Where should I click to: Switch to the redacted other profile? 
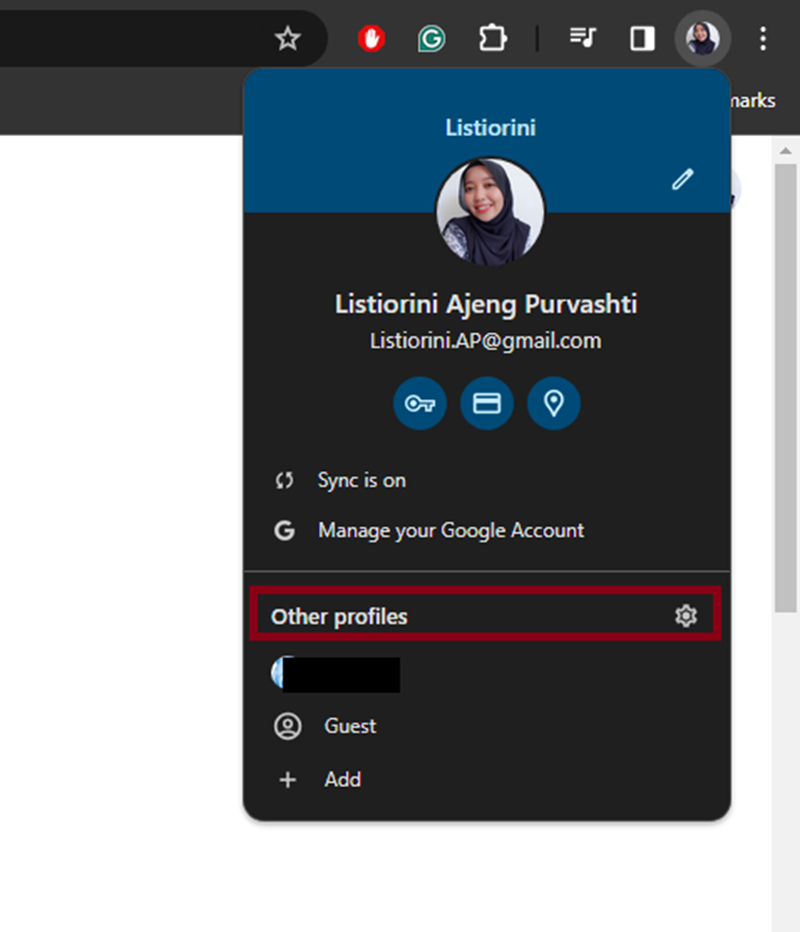pos(338,675)
